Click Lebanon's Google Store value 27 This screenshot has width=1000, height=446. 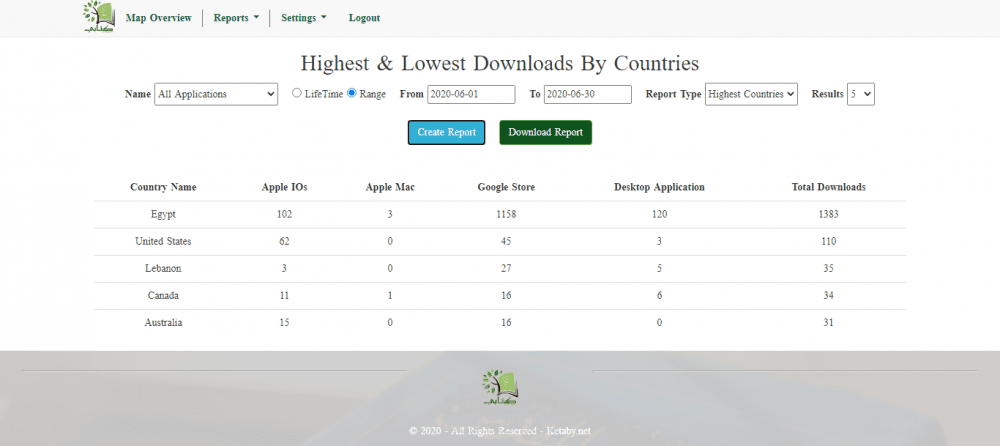(x=506, y=269)
